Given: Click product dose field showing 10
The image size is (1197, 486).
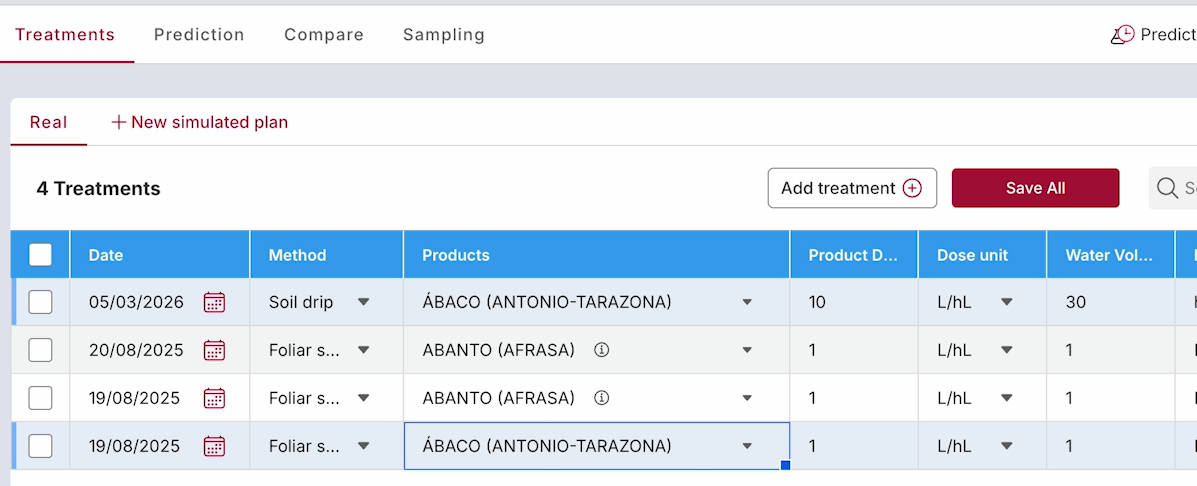Looking at the screenshot, I should tap(852, 302).
